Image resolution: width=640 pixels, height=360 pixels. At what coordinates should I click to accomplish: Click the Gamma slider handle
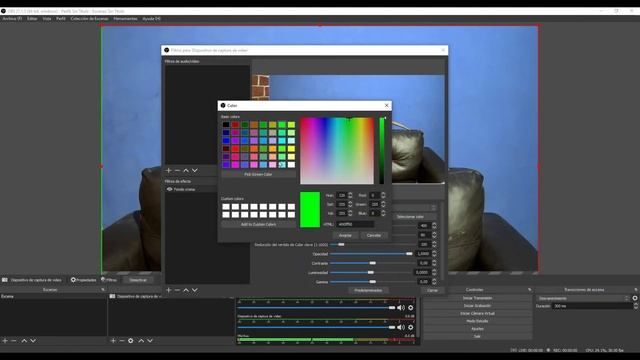[x=372, y=282]
